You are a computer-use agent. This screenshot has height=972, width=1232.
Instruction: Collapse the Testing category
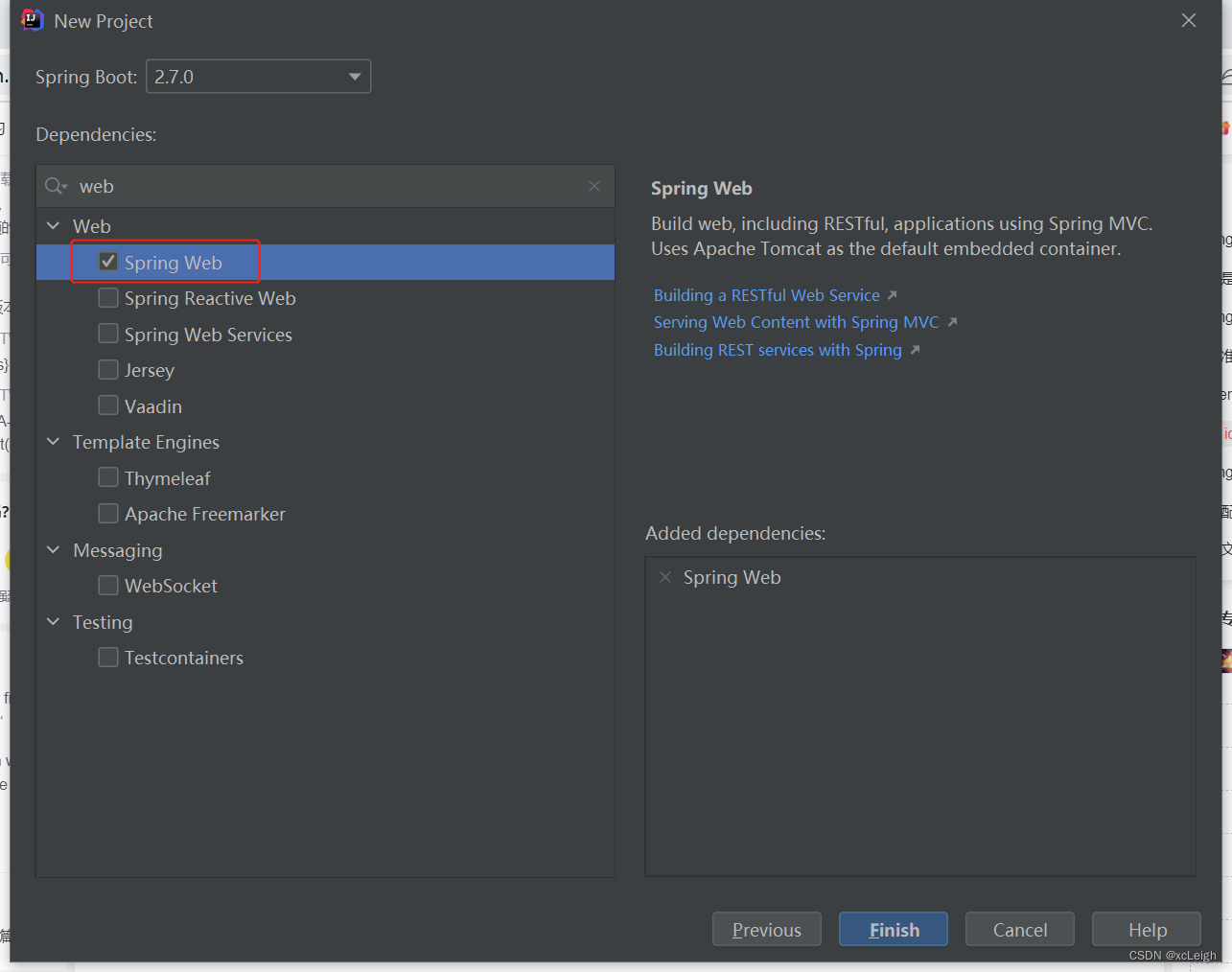tap(54, 622)
